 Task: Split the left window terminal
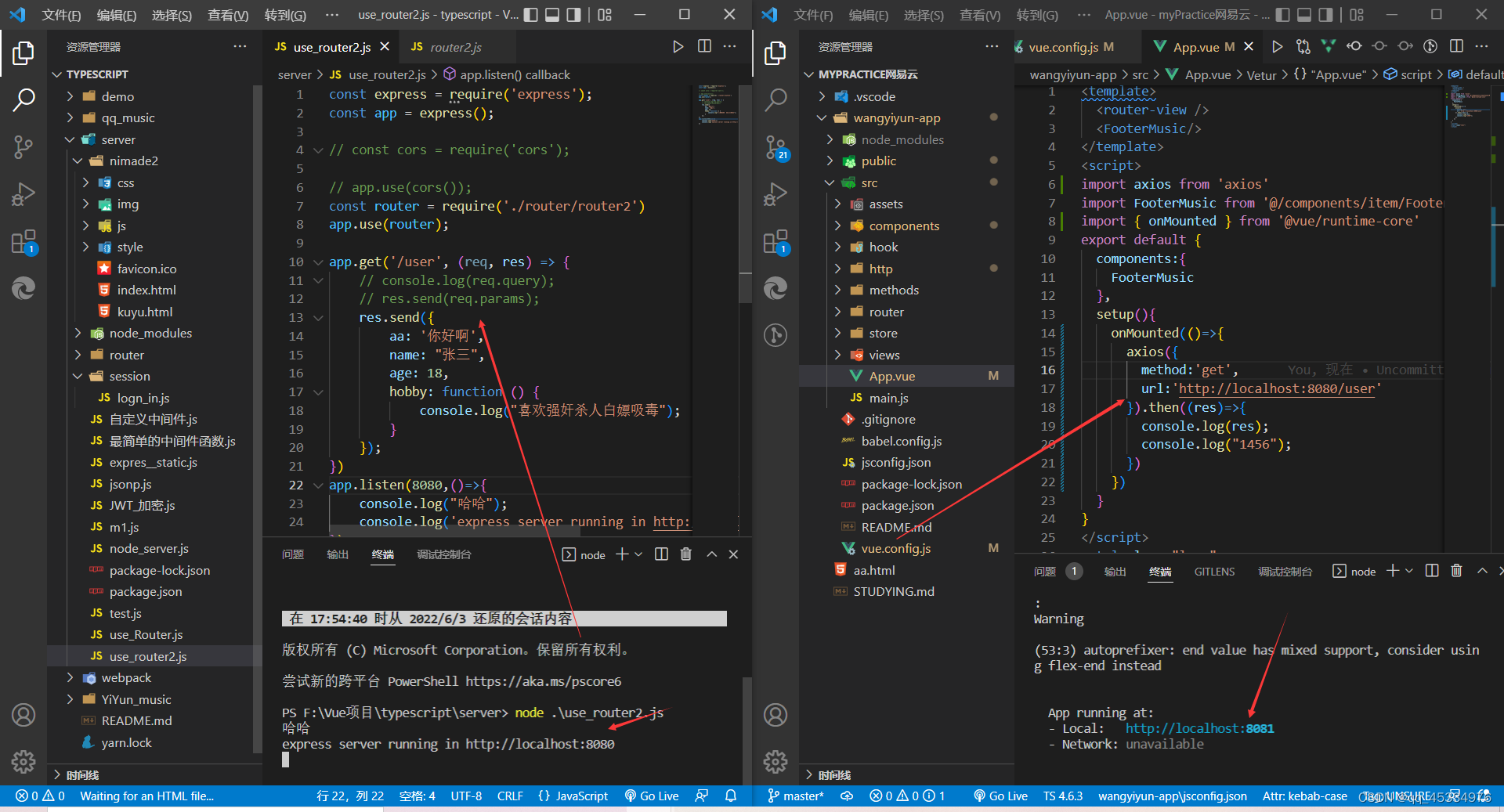(x=661, y=554)
